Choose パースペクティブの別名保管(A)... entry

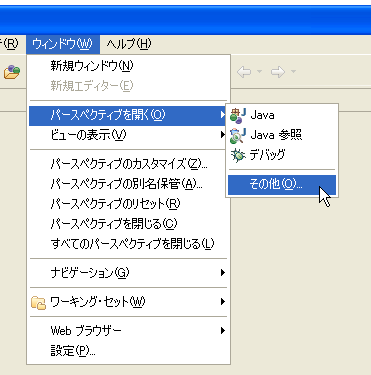click(x=128, y=184)
